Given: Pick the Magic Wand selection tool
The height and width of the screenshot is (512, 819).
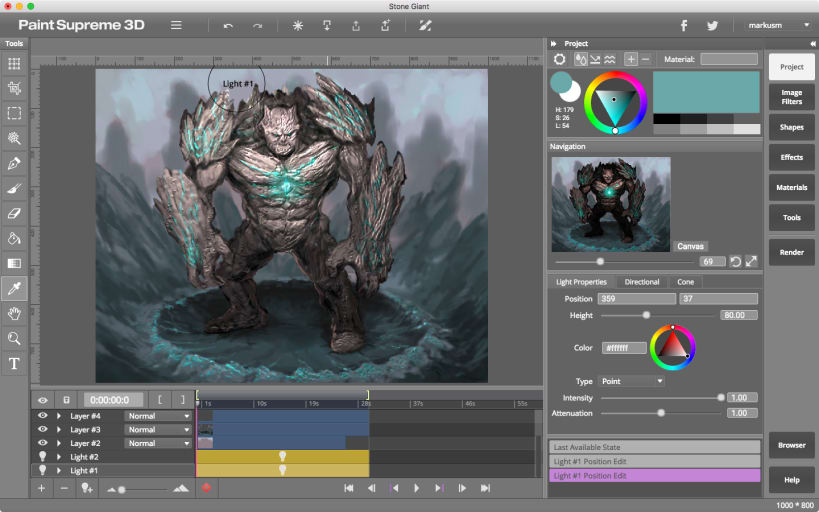Looking at the screenshot, I should pyautogui.click(x=14, y=138).
